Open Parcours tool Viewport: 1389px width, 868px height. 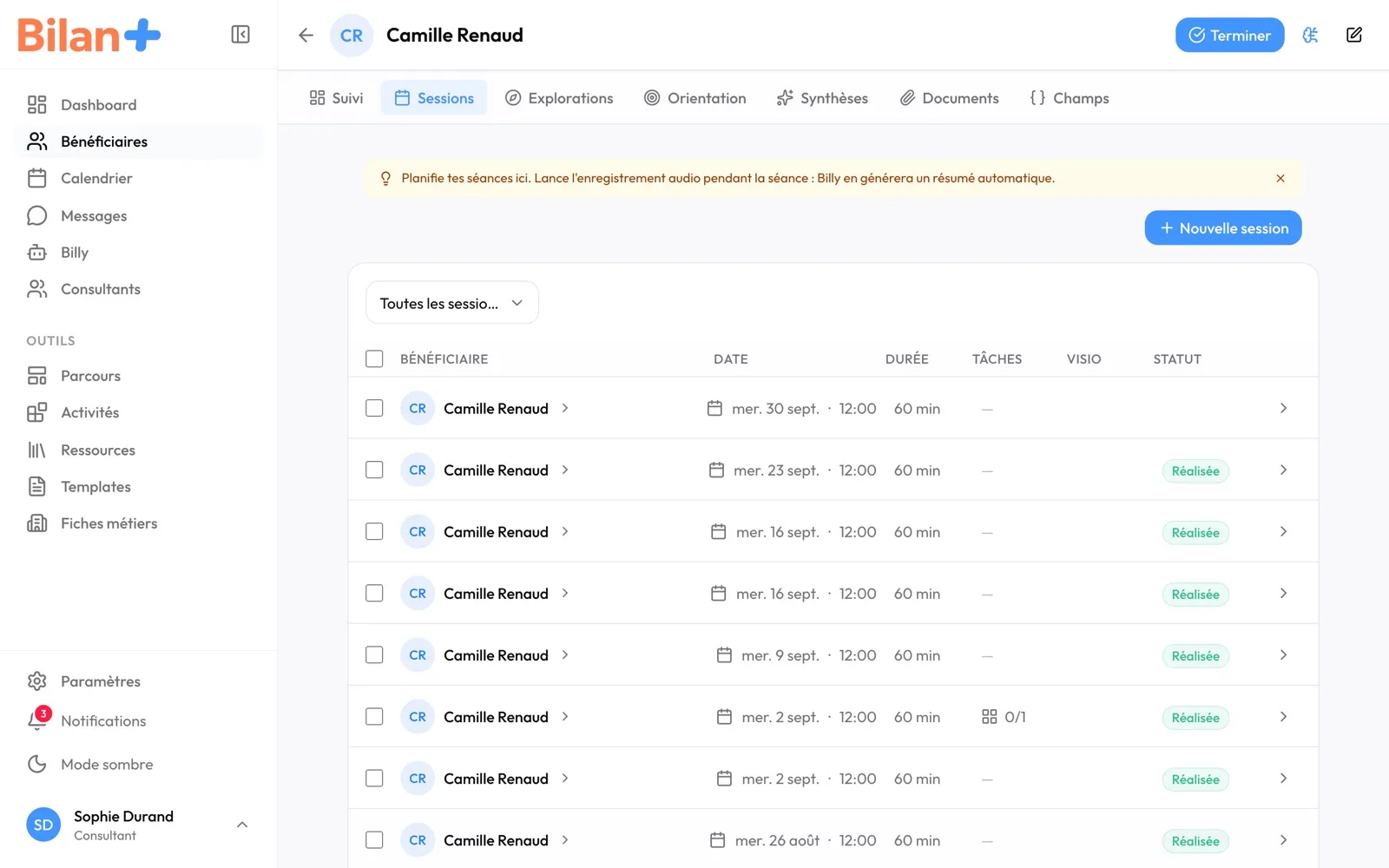coord(139,376)
